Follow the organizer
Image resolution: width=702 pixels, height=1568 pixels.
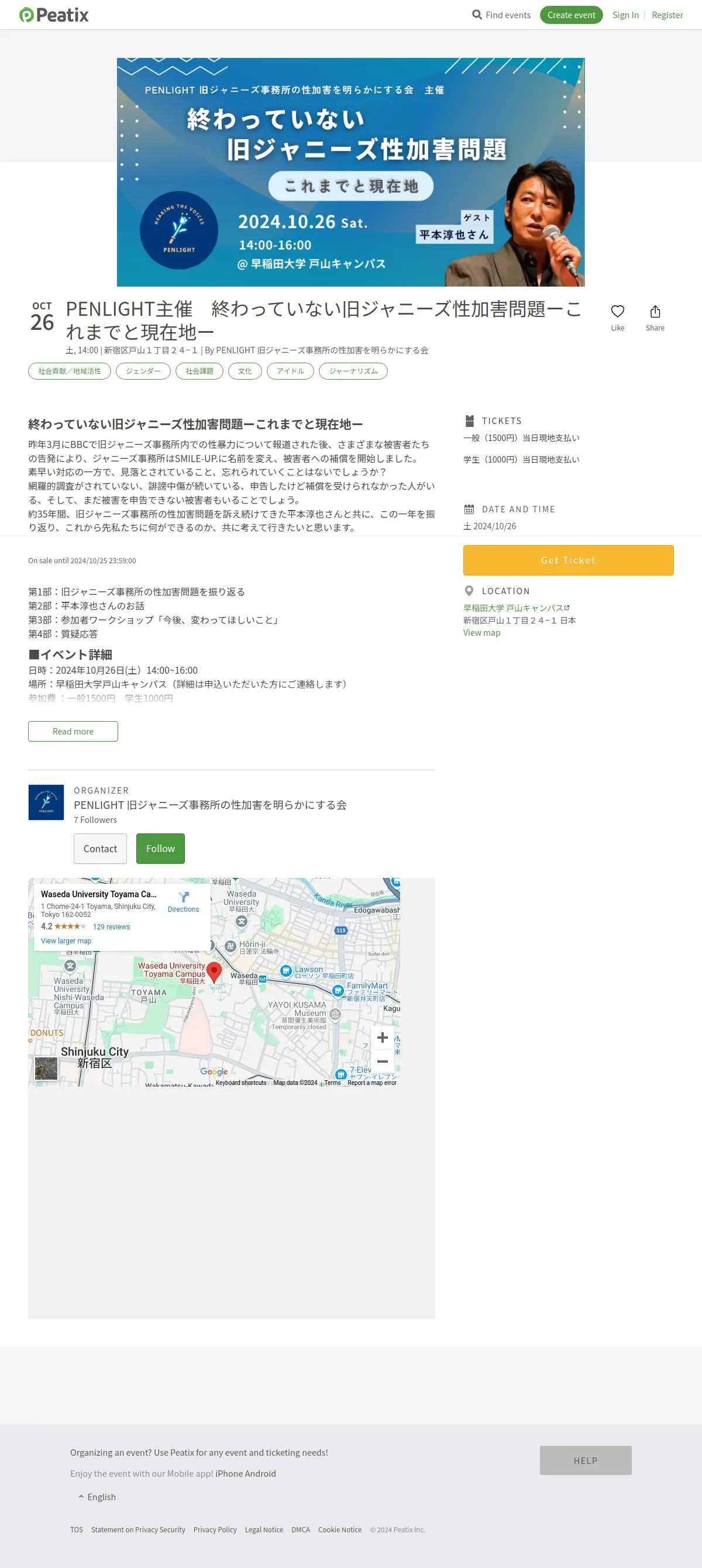160,849
